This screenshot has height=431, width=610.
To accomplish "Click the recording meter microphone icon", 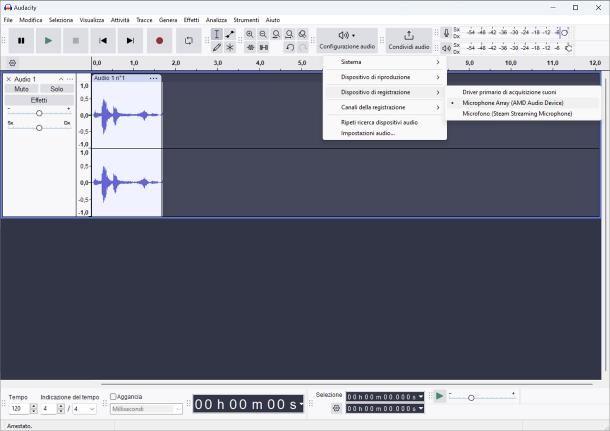I will [x=446, y=33].
